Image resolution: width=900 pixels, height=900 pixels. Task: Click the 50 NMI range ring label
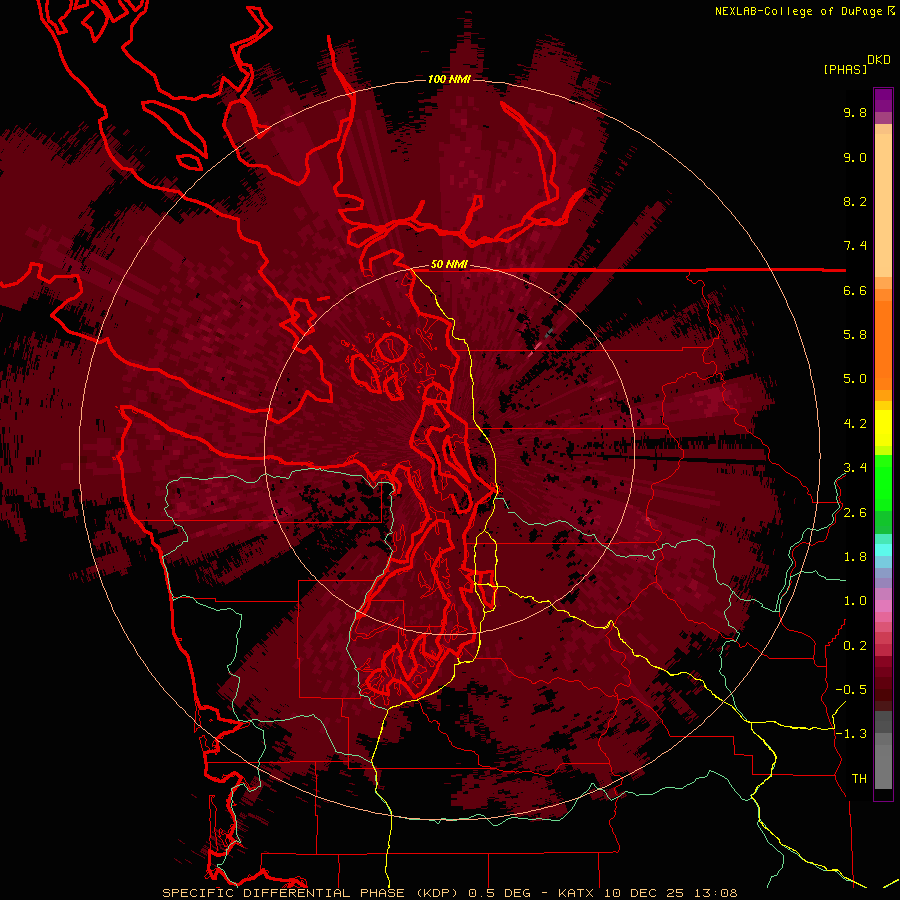[449, 265]
